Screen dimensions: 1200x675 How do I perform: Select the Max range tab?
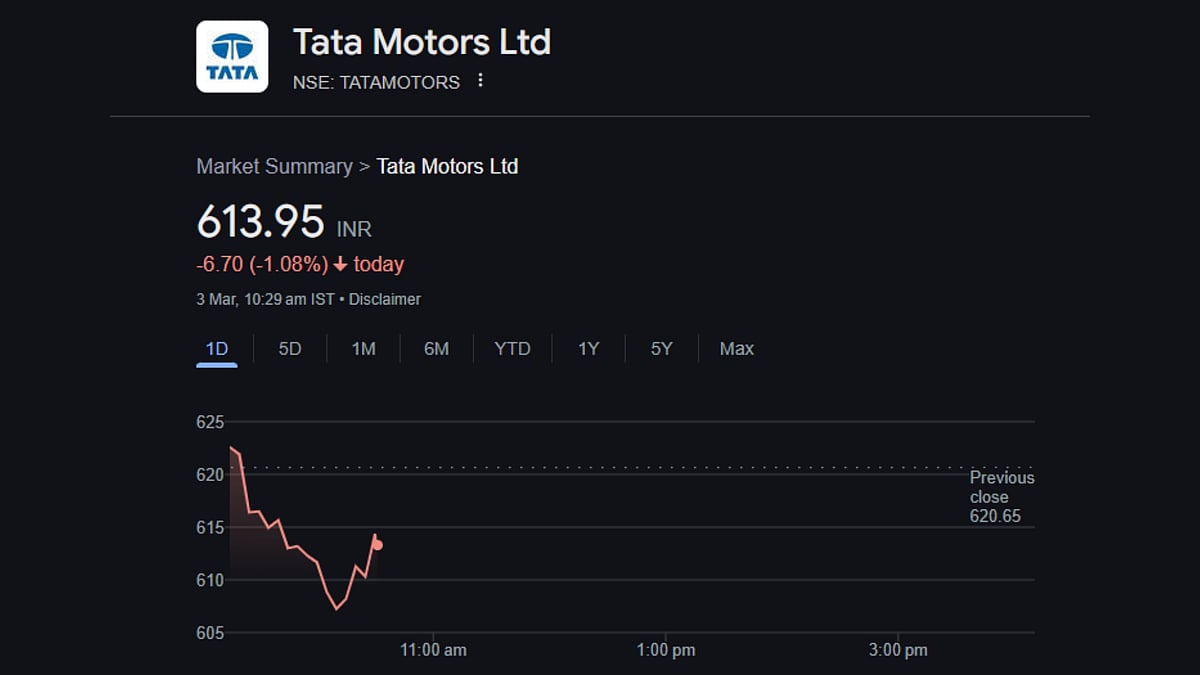coord(736,349)
